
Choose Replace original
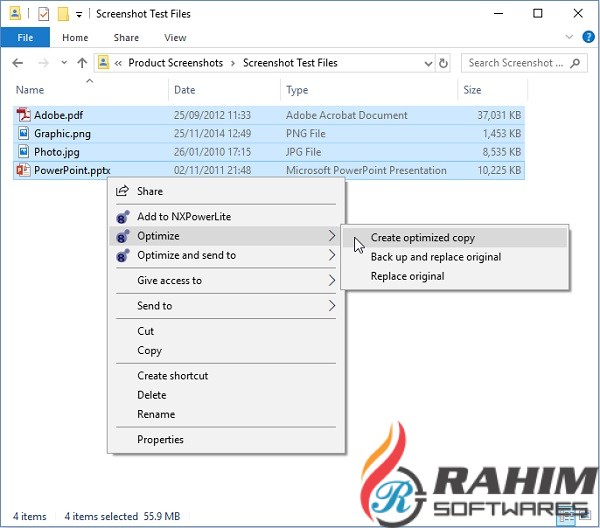(x=455, y=276)
